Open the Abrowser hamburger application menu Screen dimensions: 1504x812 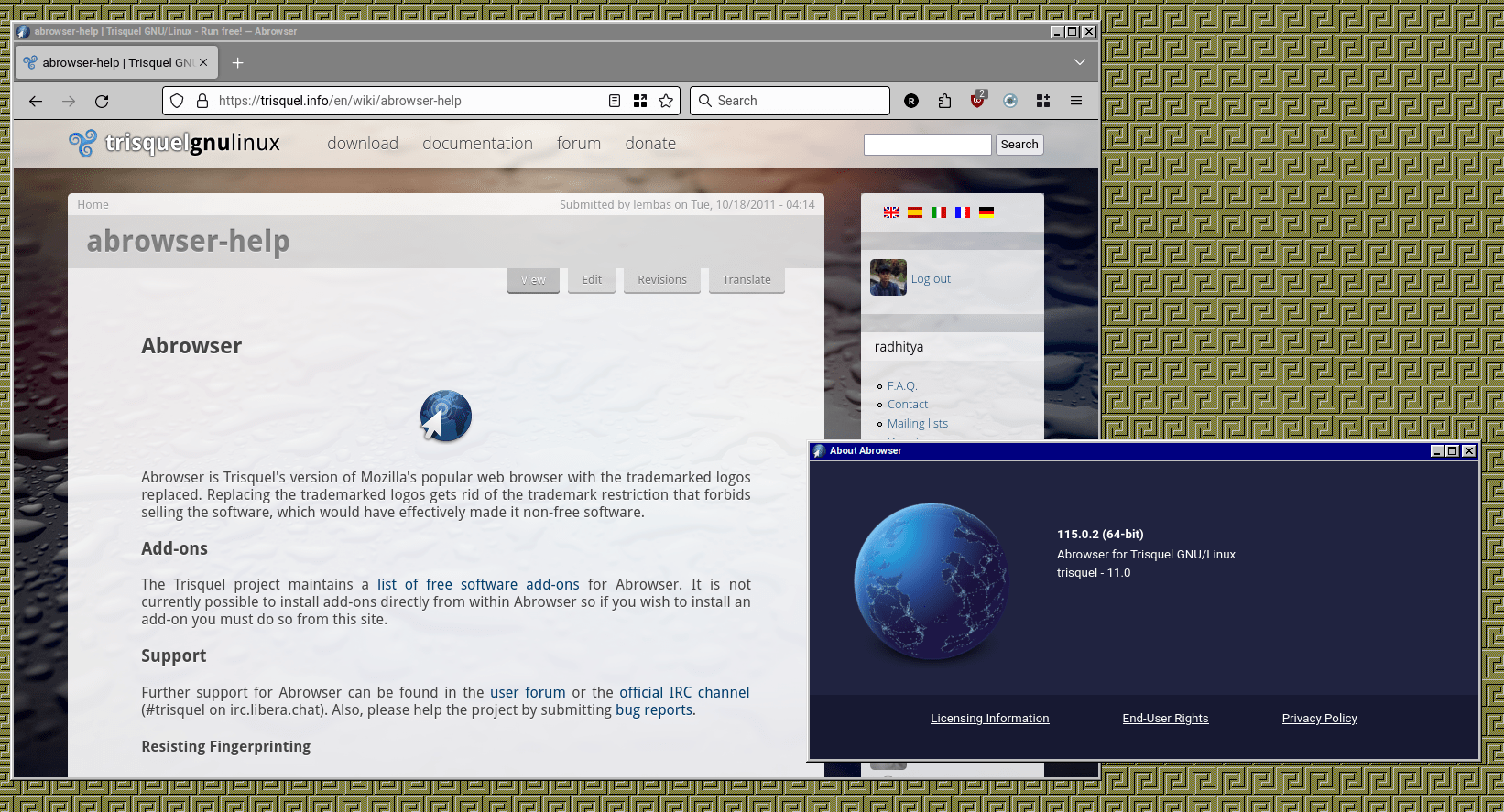click(1076, 101)
